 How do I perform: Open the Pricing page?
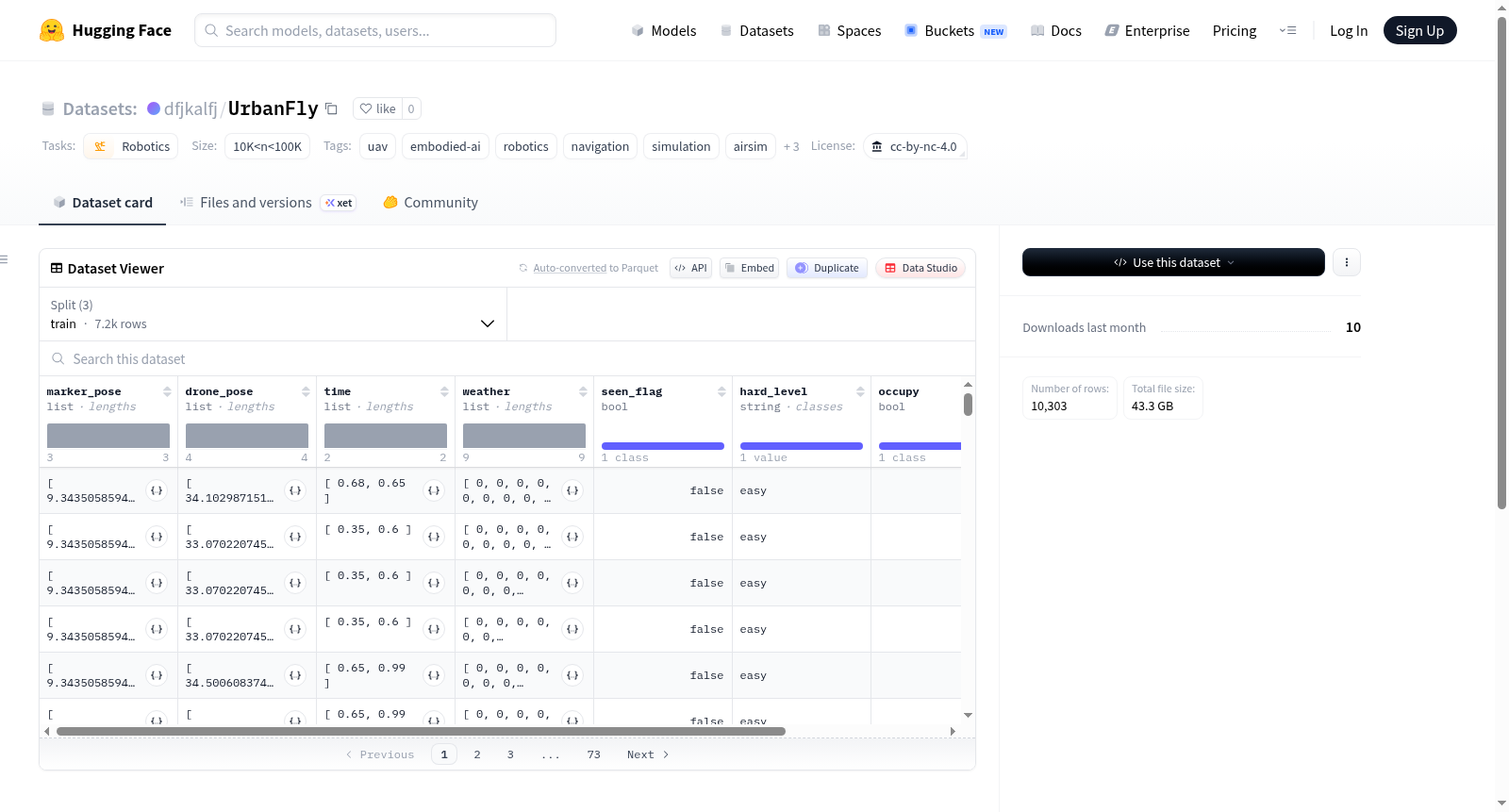[x=1235, y=30]
